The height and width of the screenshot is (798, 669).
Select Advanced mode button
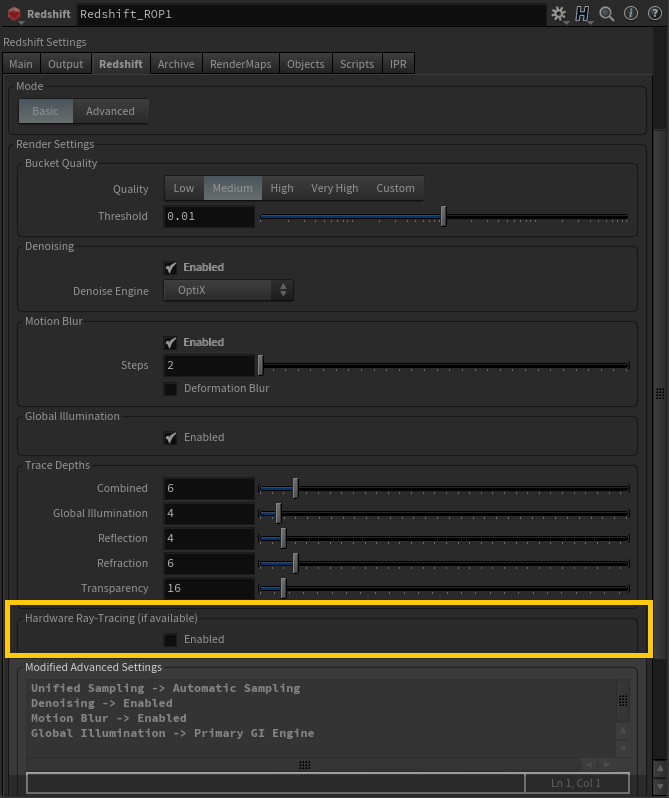tap(110, 111)
